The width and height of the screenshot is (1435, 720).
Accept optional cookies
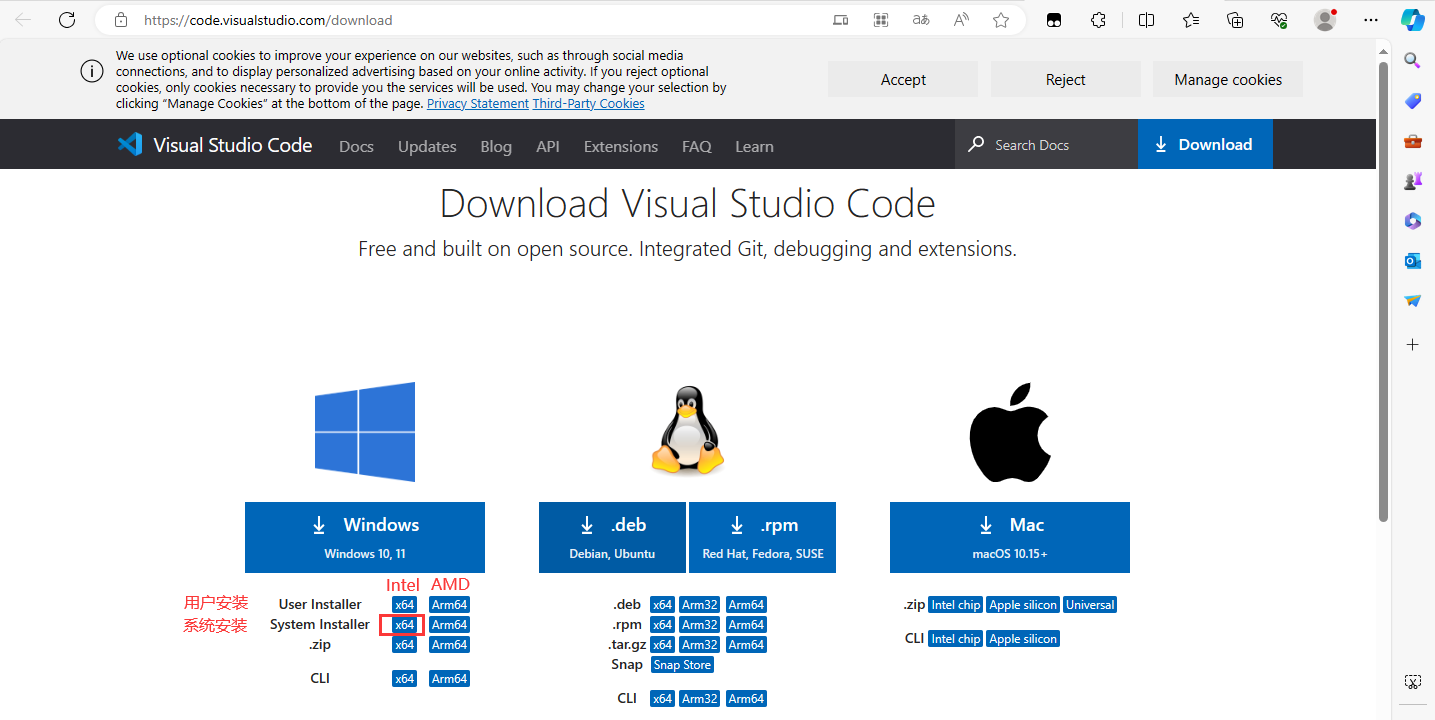pyautogui.click(x=903, y=80)
